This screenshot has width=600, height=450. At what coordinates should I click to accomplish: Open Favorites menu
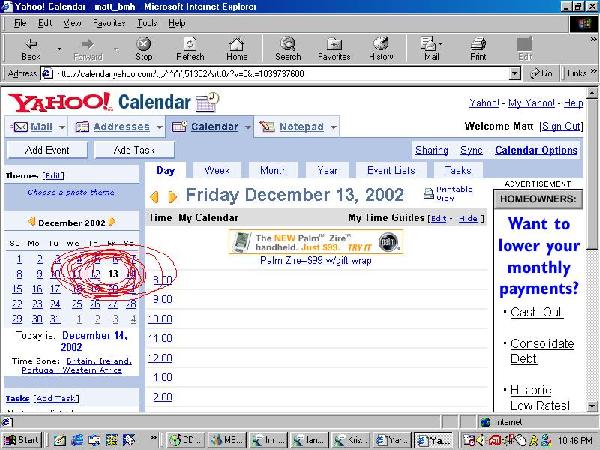coord(109,23)
